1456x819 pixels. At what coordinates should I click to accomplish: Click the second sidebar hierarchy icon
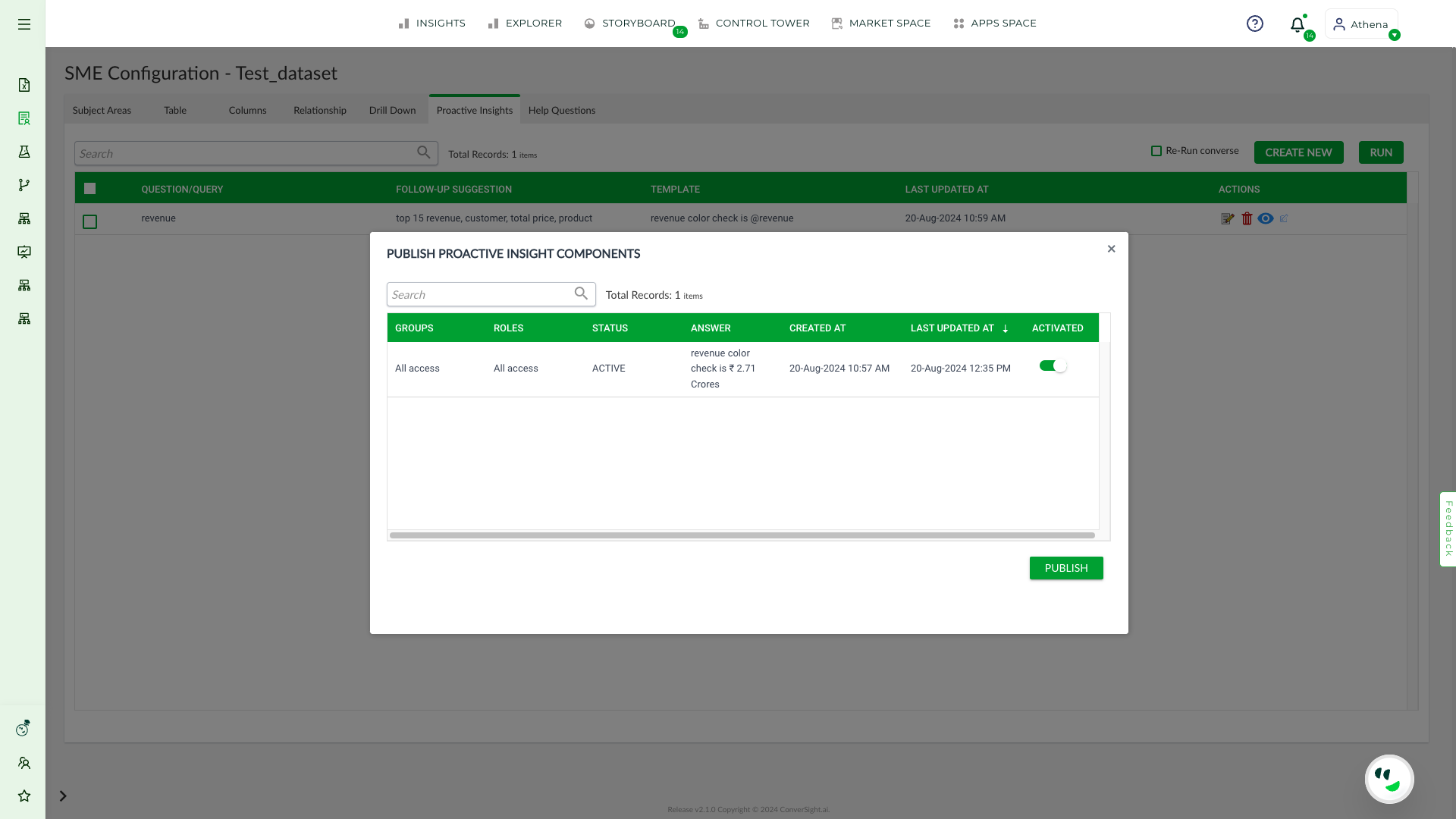[24, 285]
